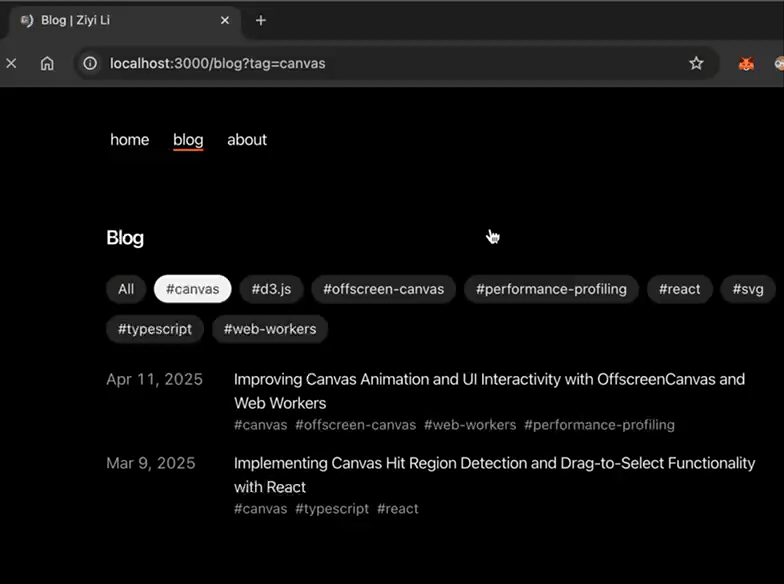Filter posts by #web-workers pill
784x584 pixels.
pyautogui.click(x=270, y=329)
